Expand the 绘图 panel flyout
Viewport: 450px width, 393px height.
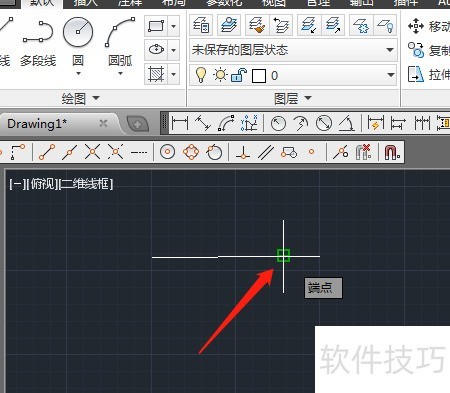pyautogui.click(x=80, y=98)
